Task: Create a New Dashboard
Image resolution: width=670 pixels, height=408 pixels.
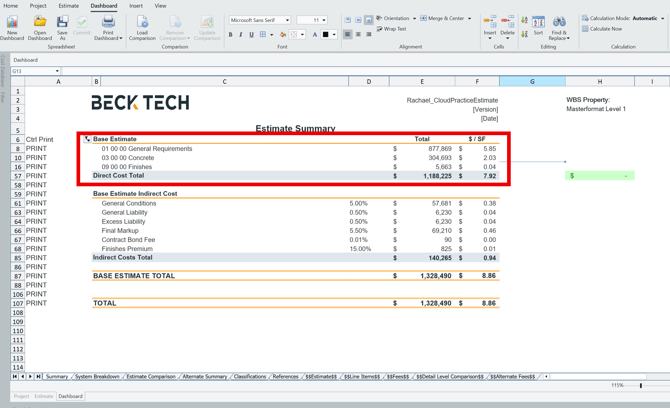Action: [12, 28]
